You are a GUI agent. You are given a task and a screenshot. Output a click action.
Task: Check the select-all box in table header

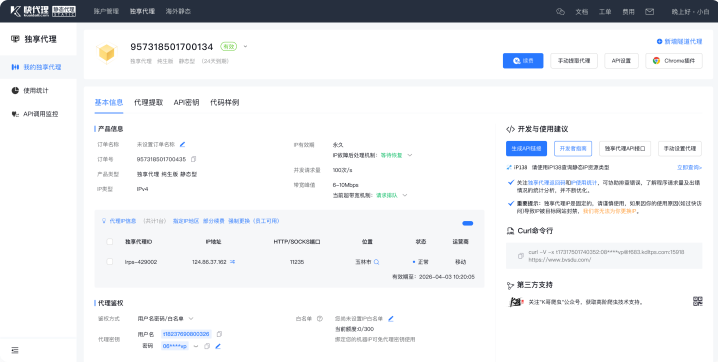coord(109,242)
